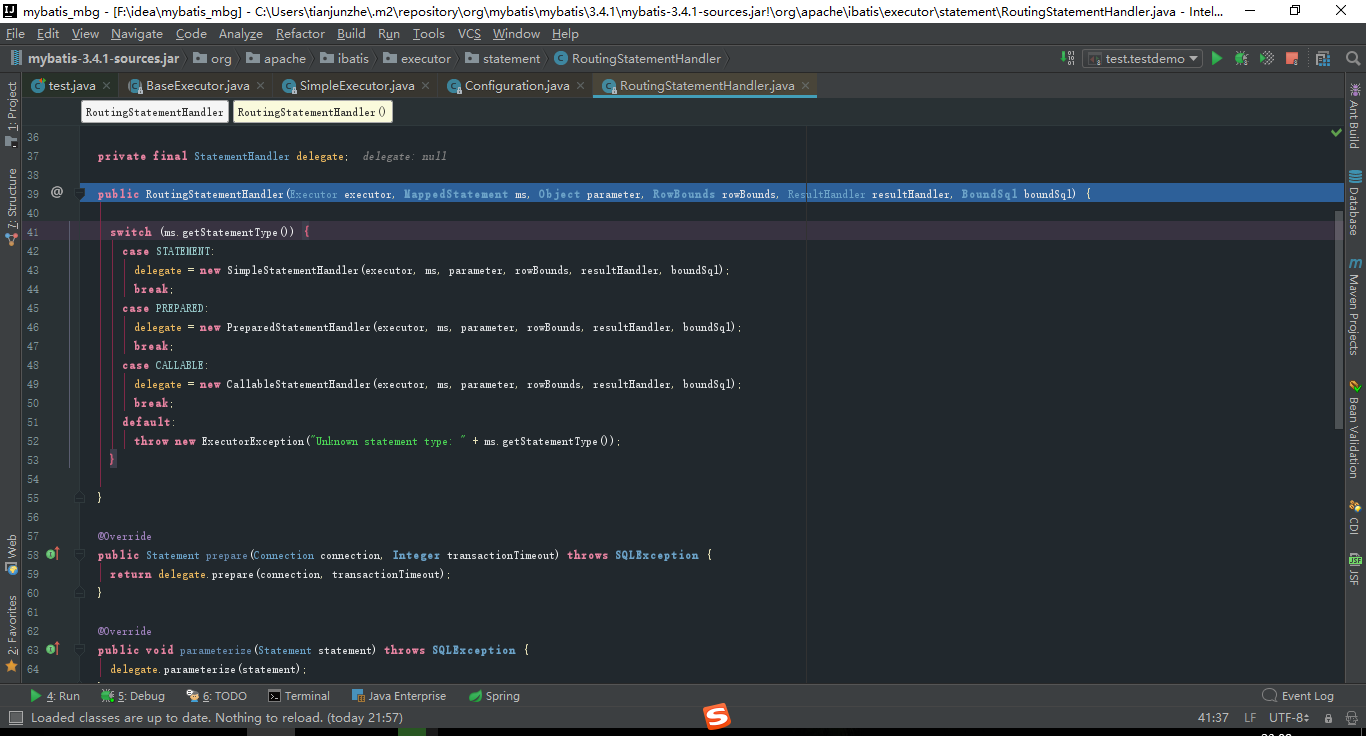Start debugging with the bug icon

point(1240,58)
